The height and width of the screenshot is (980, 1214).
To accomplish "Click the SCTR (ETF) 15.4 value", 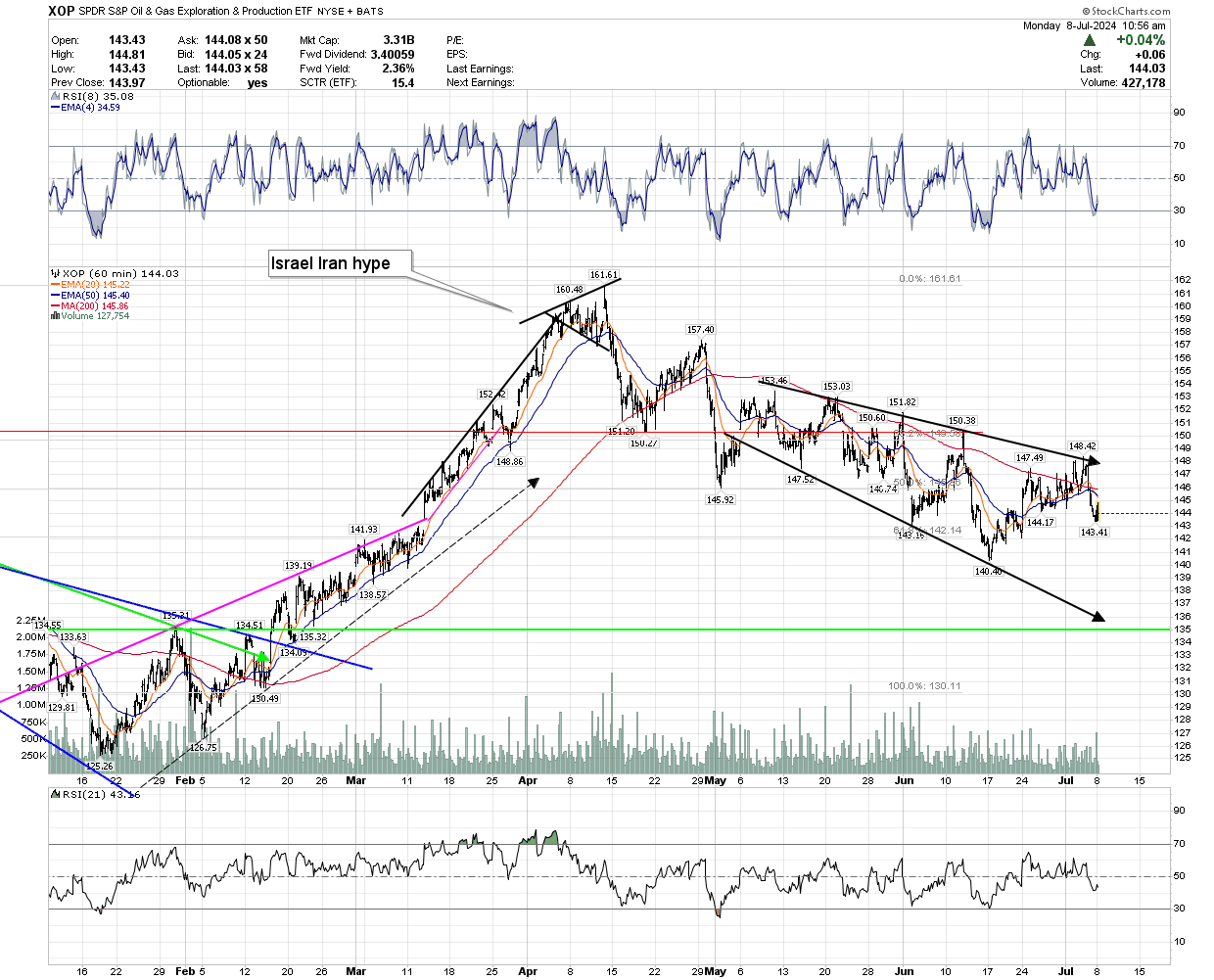I will pyautogui.click(x=402, y=83).
